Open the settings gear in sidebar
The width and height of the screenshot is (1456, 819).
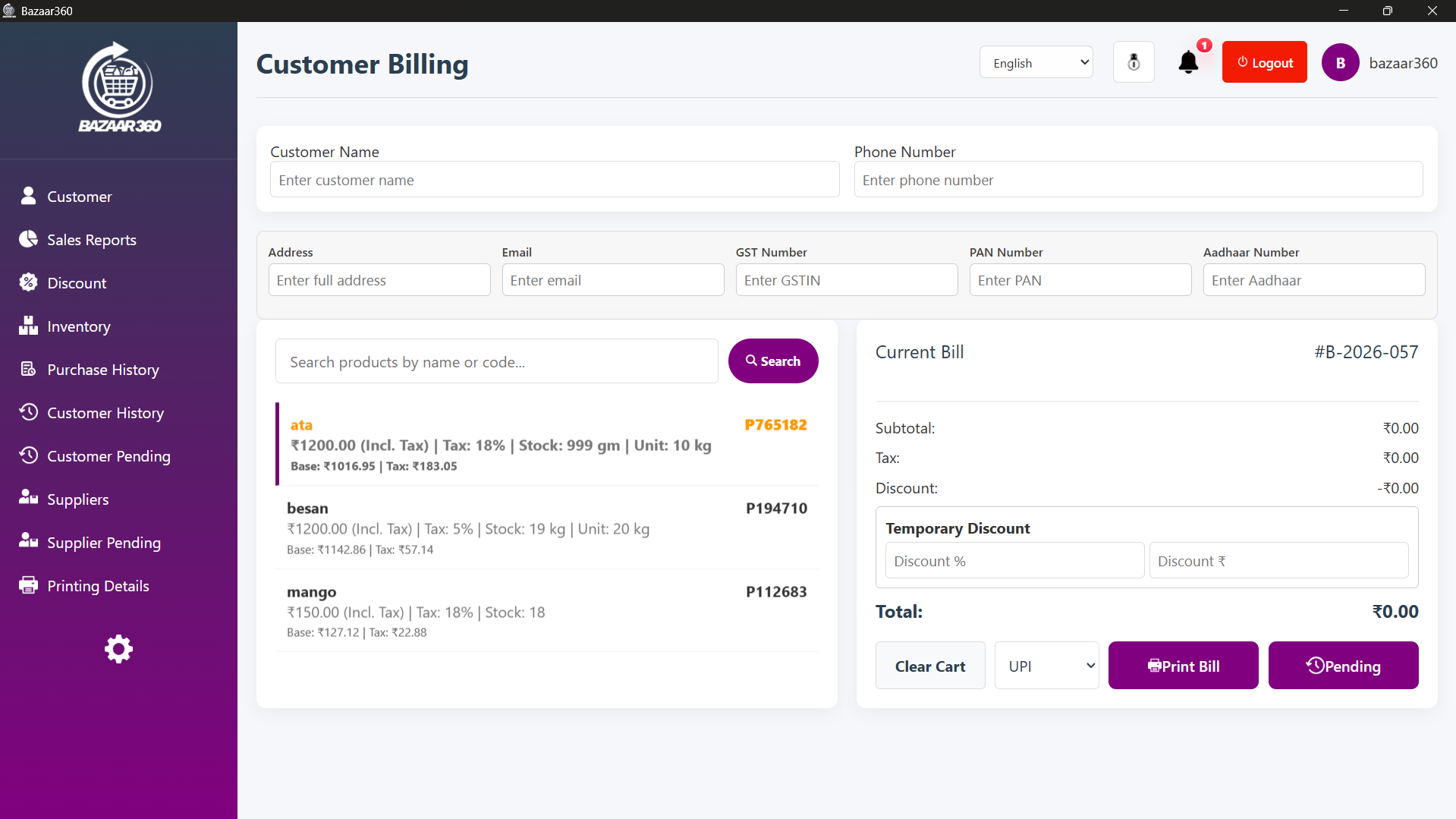click(118, 649)
